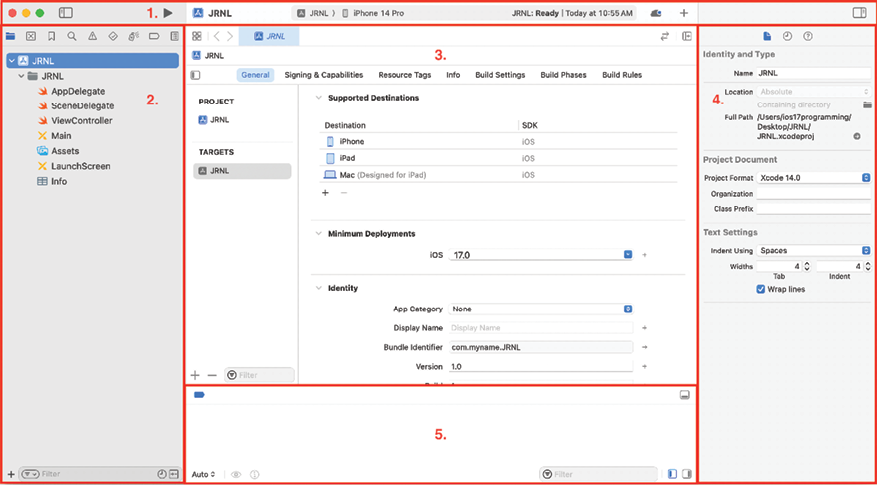Viewport: 877px width, 485px height.
Task: Select the File inspector icon
Action: 767,36
